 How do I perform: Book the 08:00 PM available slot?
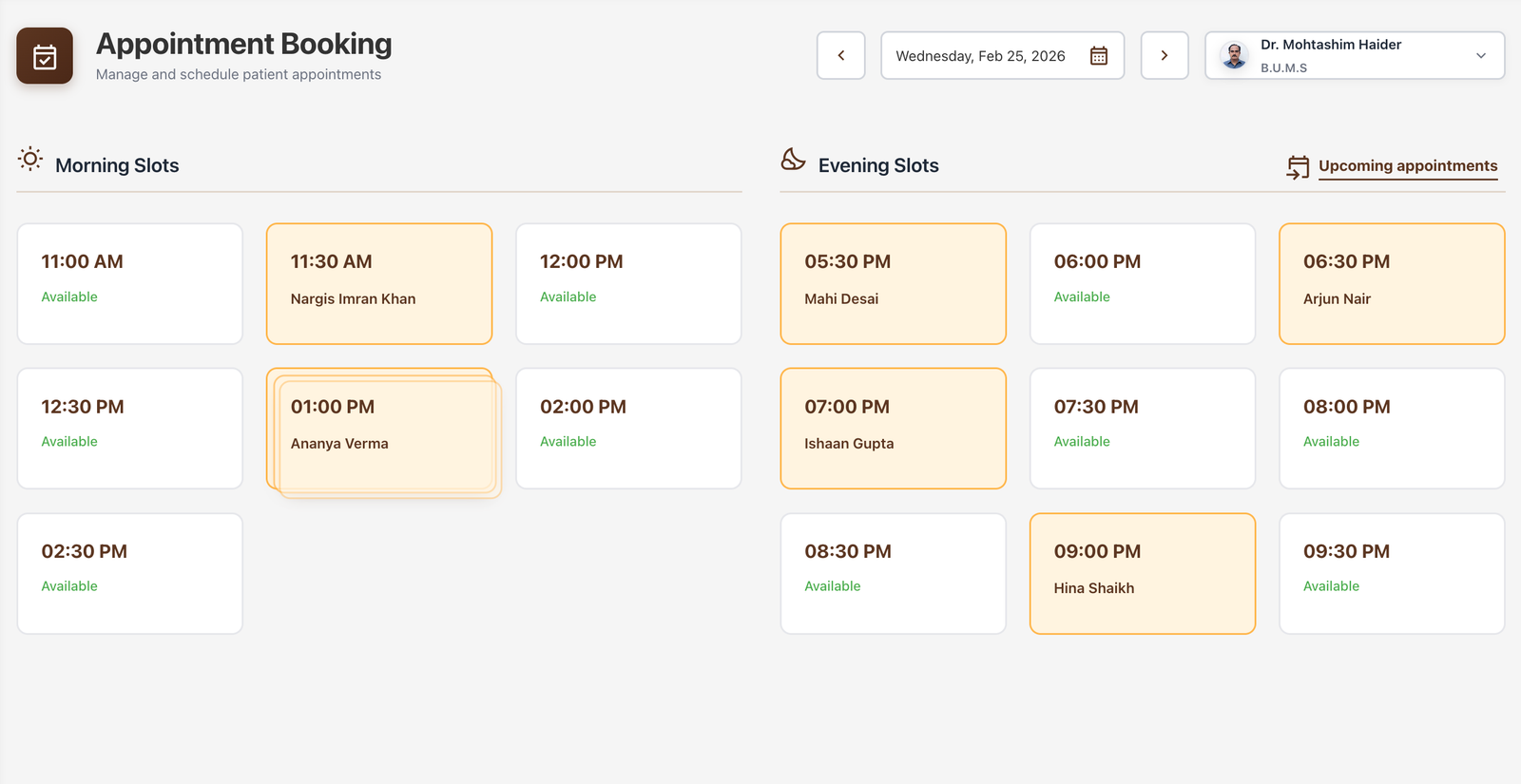[x=1392, y=429]
